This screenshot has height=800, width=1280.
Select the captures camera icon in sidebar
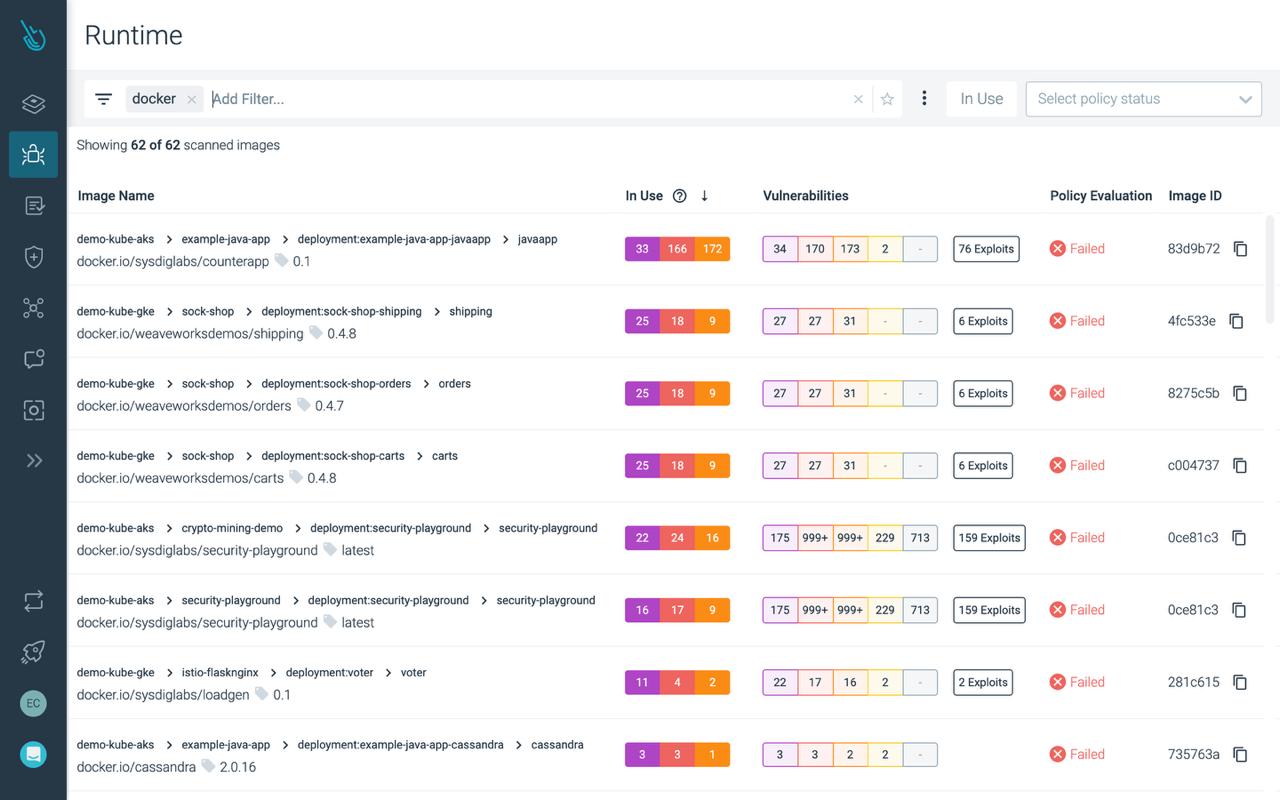click(33, 409)
